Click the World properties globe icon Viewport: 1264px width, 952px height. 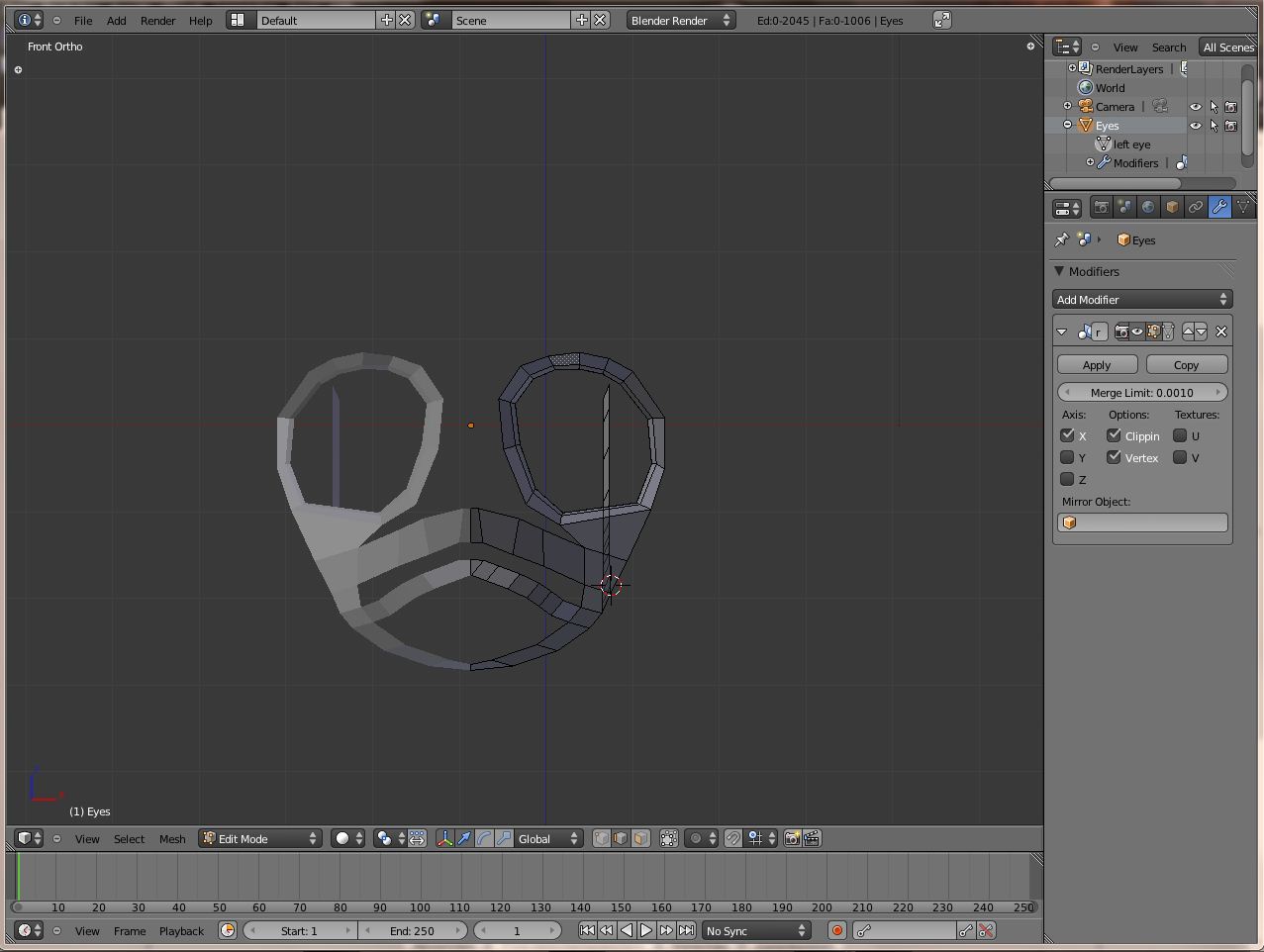tap(1148, 207)
